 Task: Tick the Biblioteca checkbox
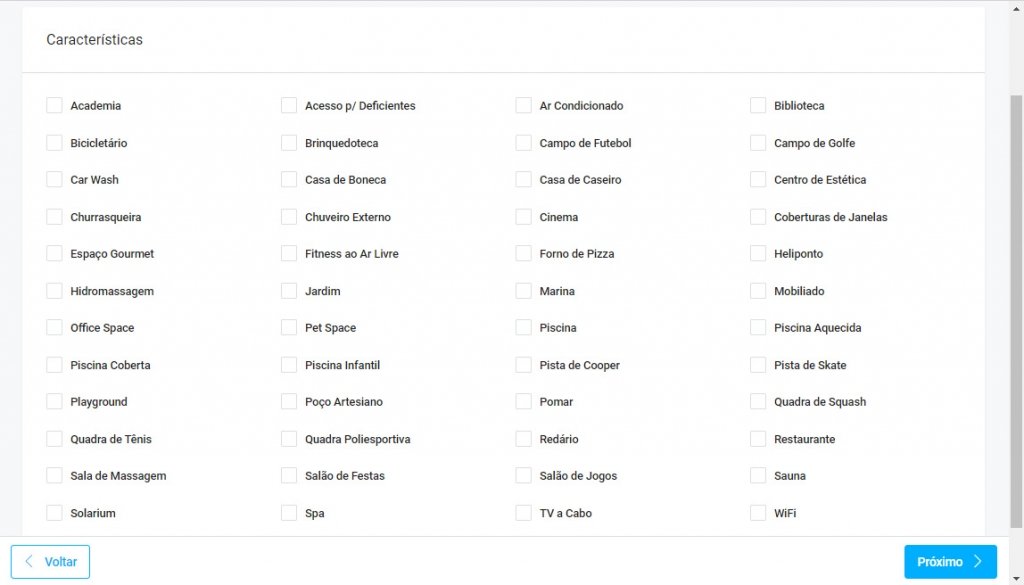coord(758,106)
